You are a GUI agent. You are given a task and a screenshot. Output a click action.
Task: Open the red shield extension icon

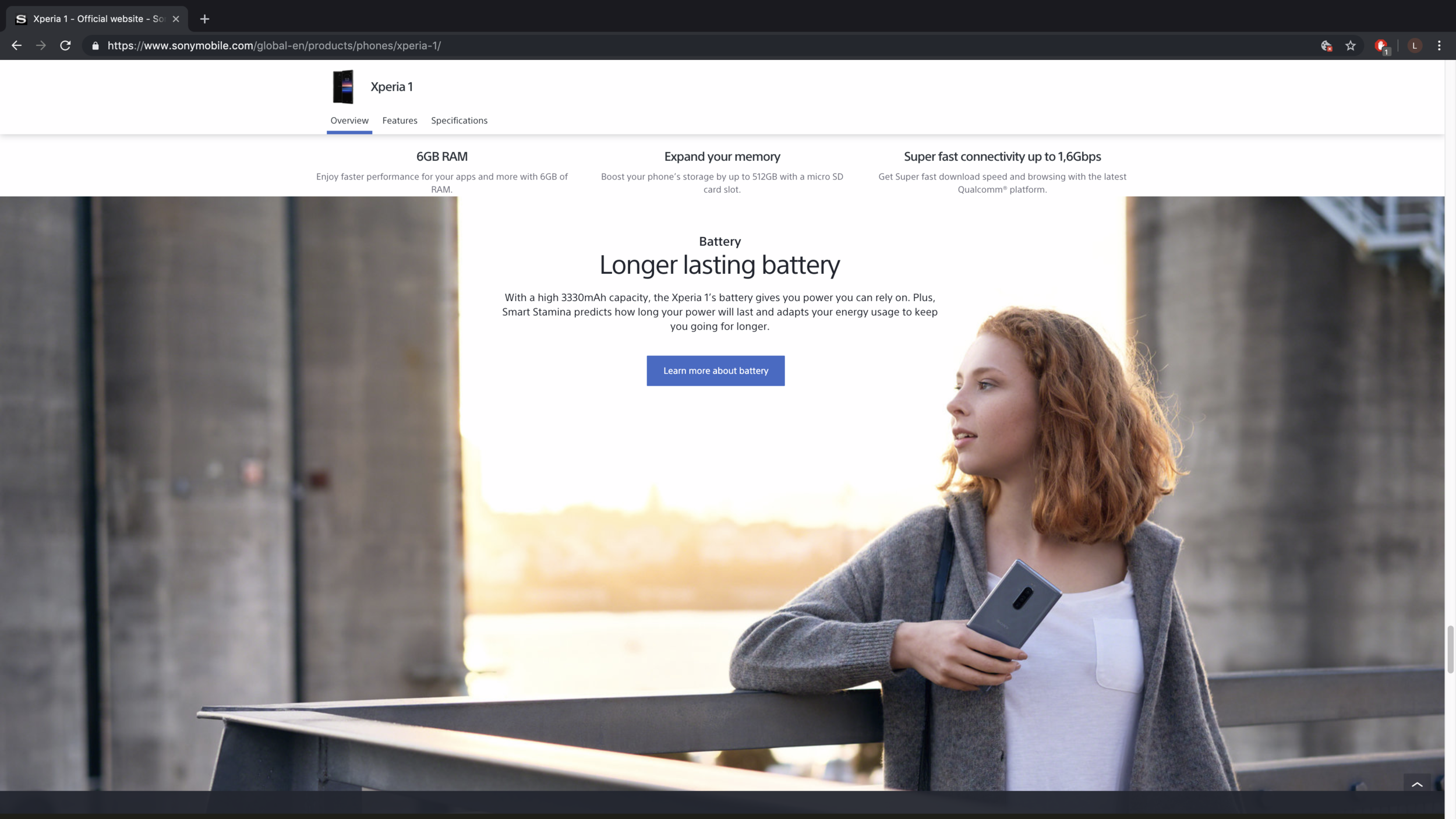click(1381, 45)
